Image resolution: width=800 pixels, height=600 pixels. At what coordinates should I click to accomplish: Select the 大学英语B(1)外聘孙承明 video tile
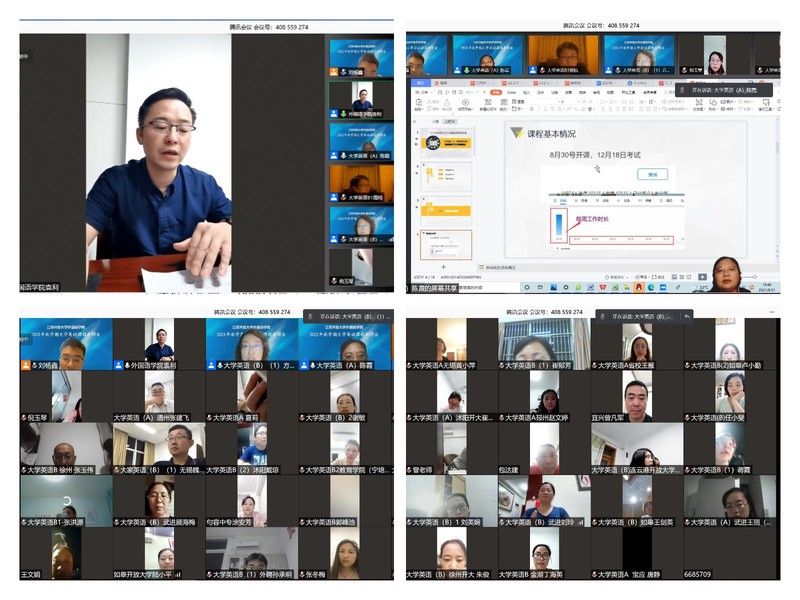tap(252, 554)
